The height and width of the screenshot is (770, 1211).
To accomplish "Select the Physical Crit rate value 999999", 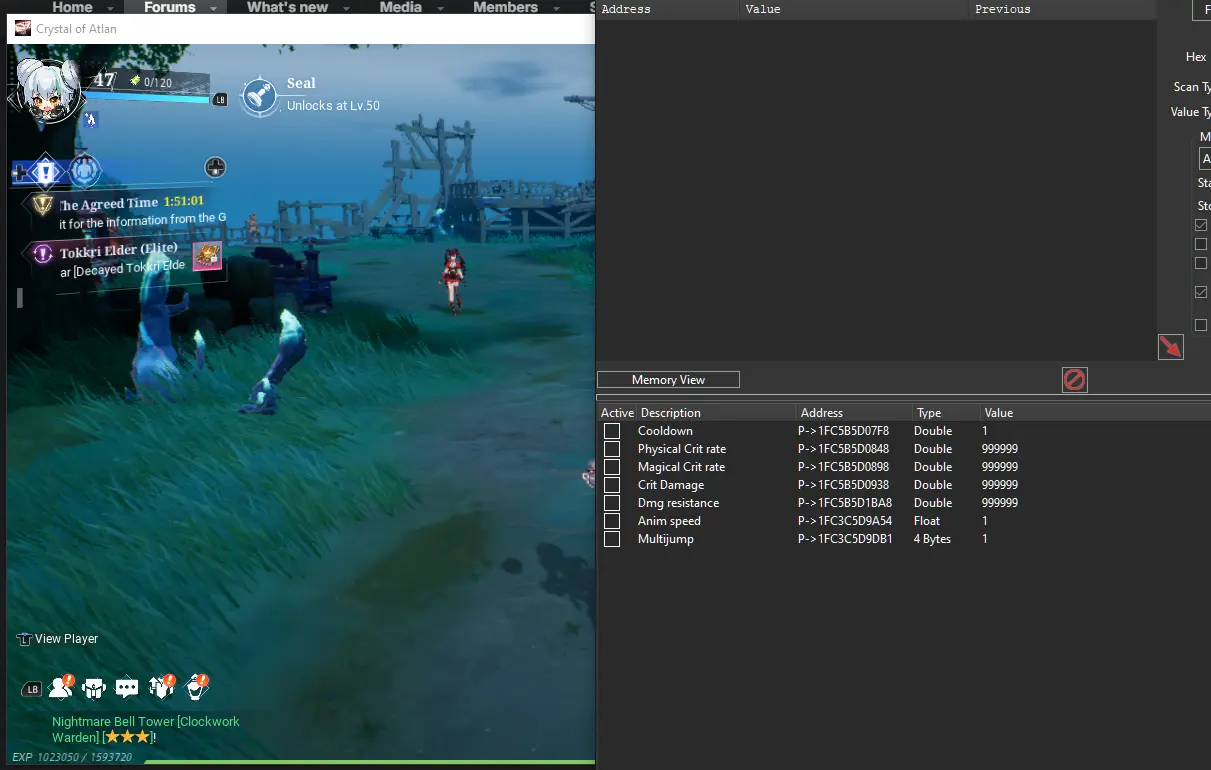I will 1000,449.
